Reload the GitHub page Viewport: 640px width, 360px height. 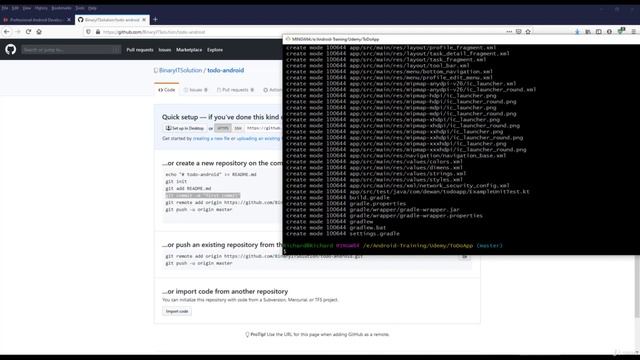pos(28,31)
